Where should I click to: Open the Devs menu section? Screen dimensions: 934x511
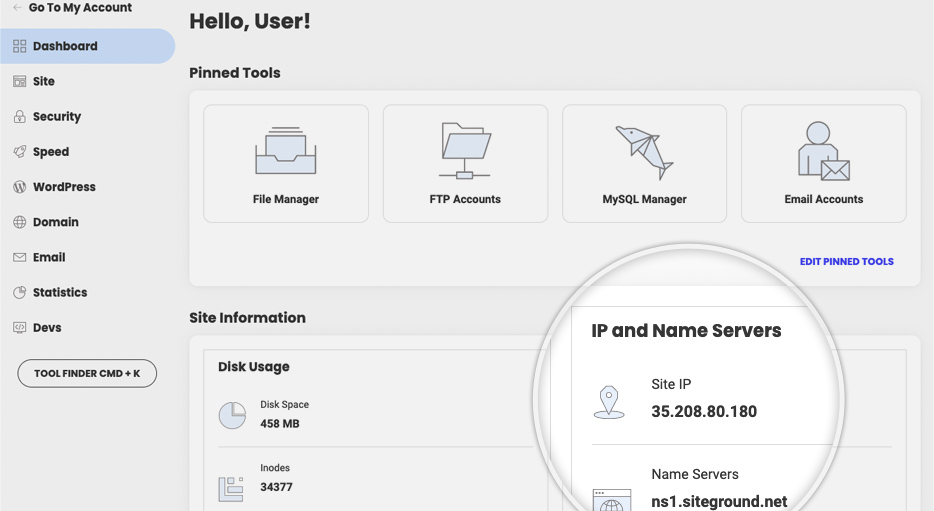47,327
